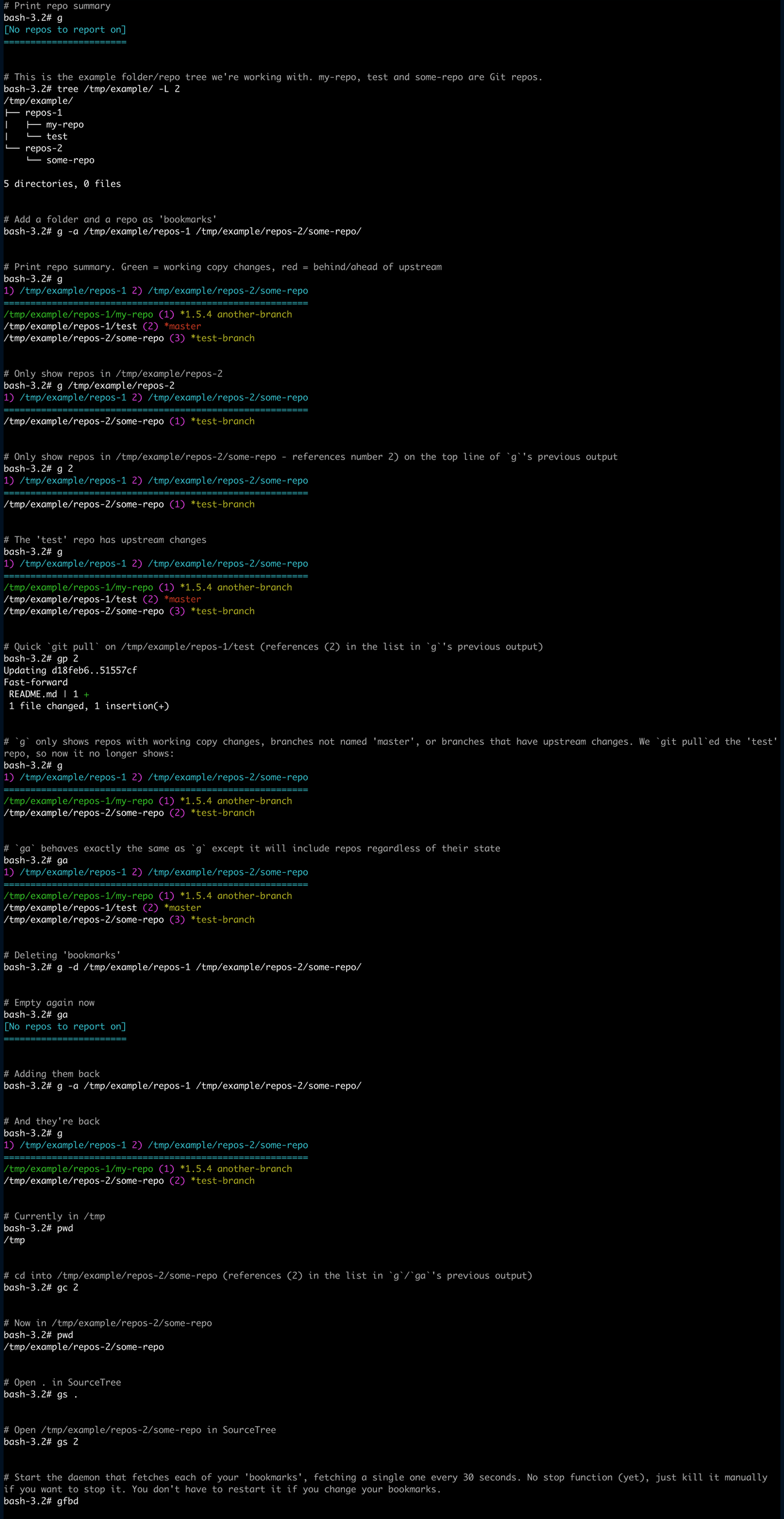Click comment starting 'cd into /tmp/example/repos-2/some-repo'
This screenshot has width=784, height=1519.
(268, 1275)
